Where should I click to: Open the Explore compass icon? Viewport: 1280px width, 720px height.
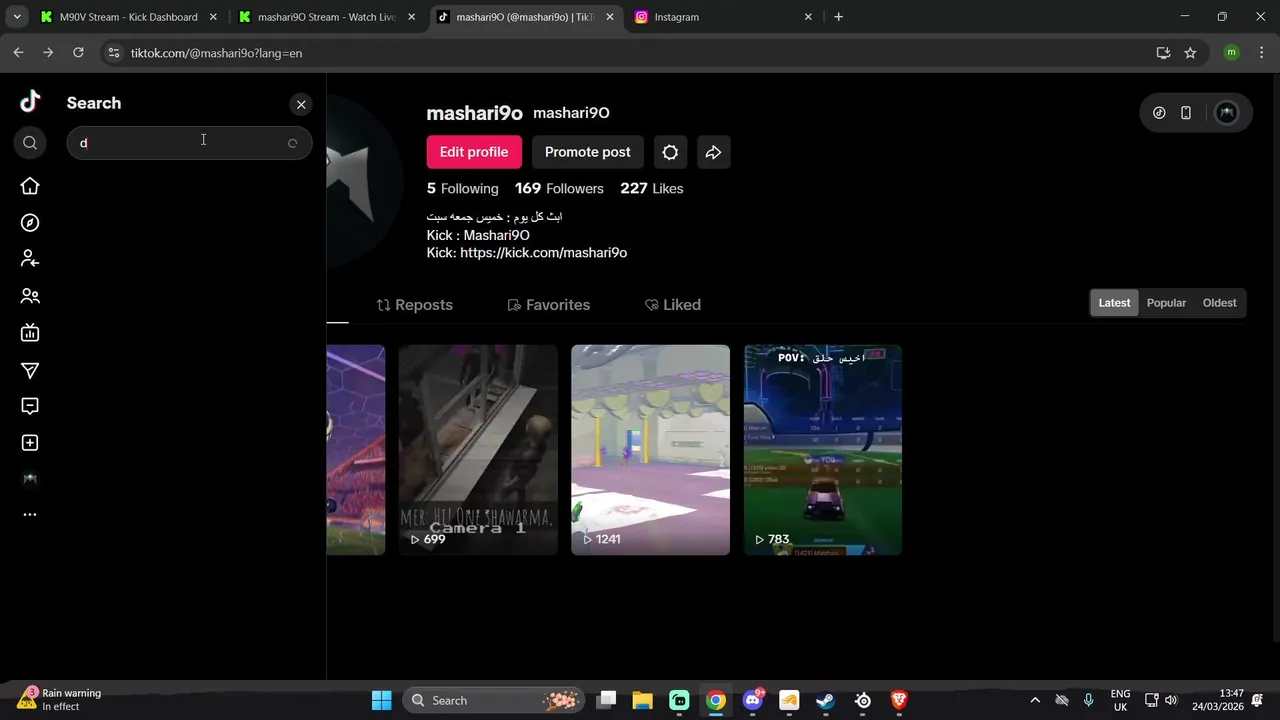click(x=30, y=223)
